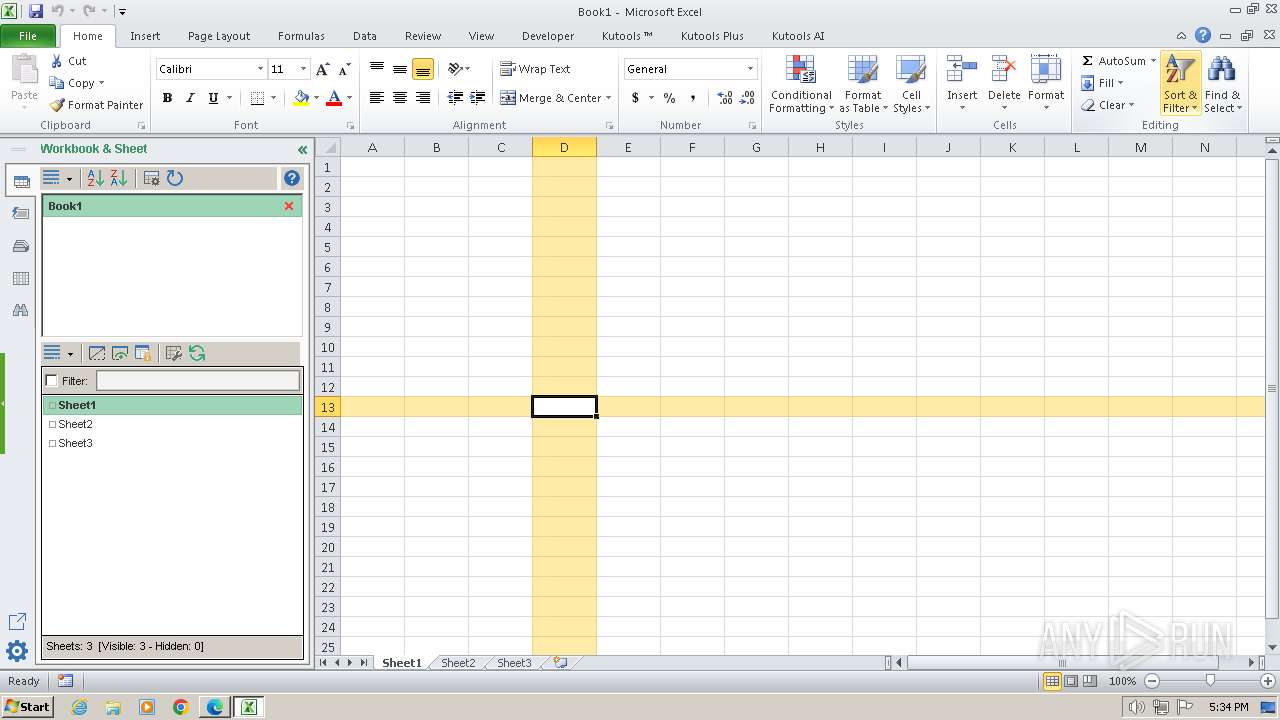Open Kutools navigation settings gear

(x=17, y=652)
